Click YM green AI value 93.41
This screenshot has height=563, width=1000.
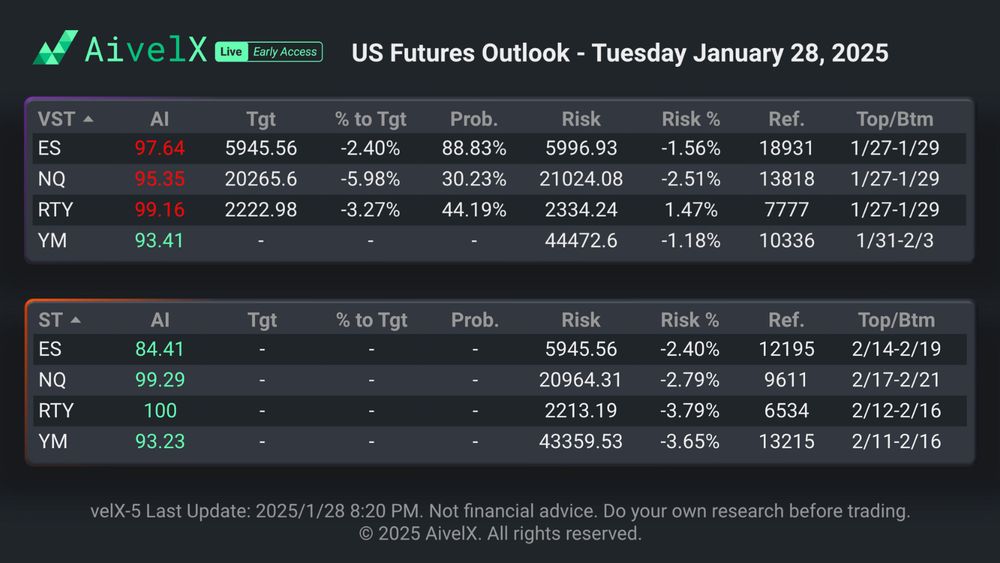tap(159, 240)
